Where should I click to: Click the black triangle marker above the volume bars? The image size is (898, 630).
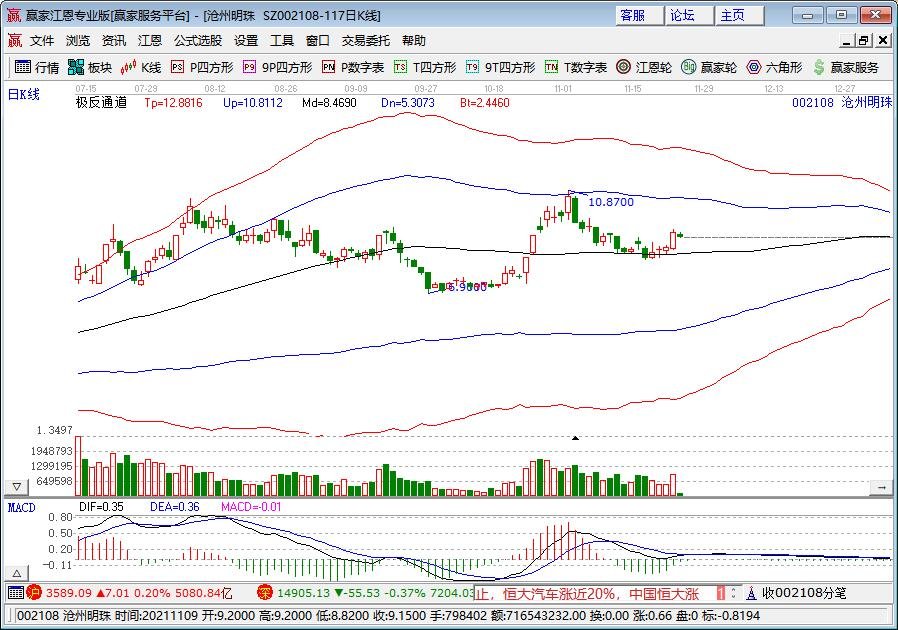(576, 438)
